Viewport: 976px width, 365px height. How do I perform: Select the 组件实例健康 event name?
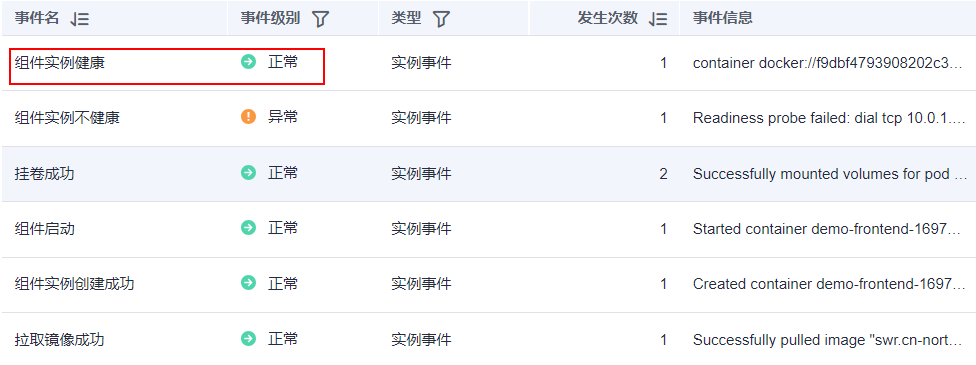point(60,63)
